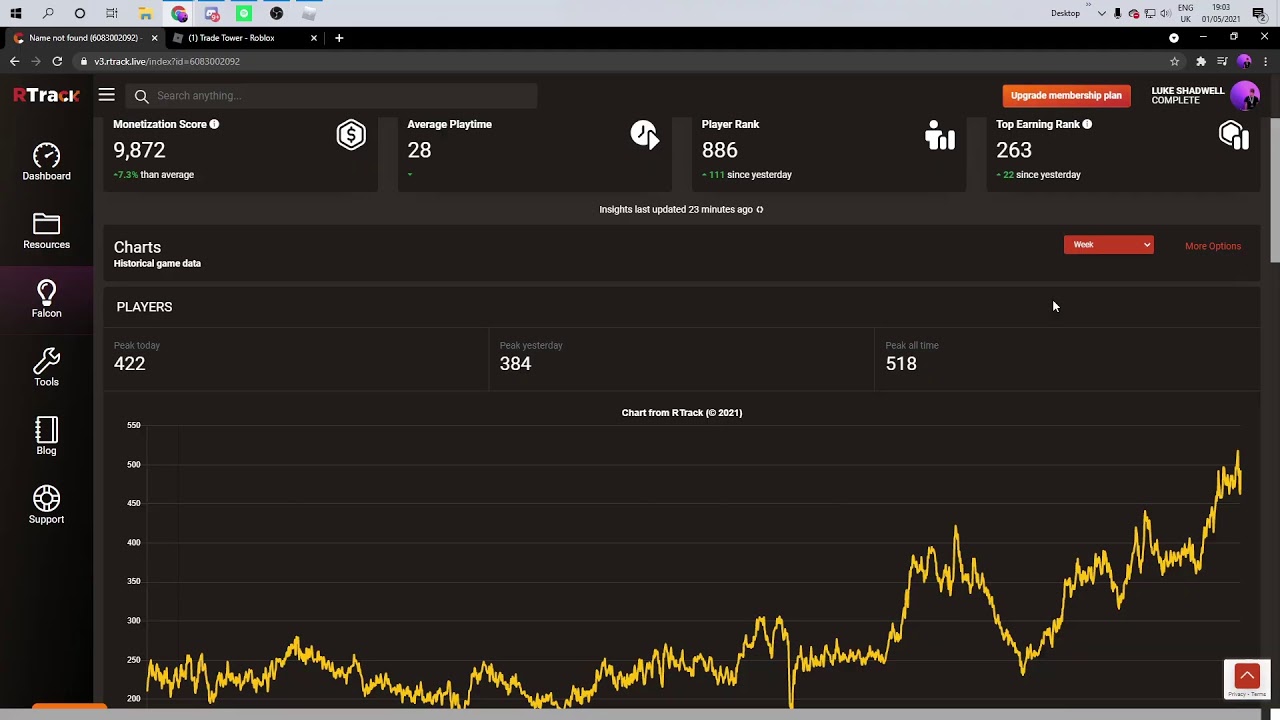
Task: Click the RTrack logo
Action: pos(46,95)
